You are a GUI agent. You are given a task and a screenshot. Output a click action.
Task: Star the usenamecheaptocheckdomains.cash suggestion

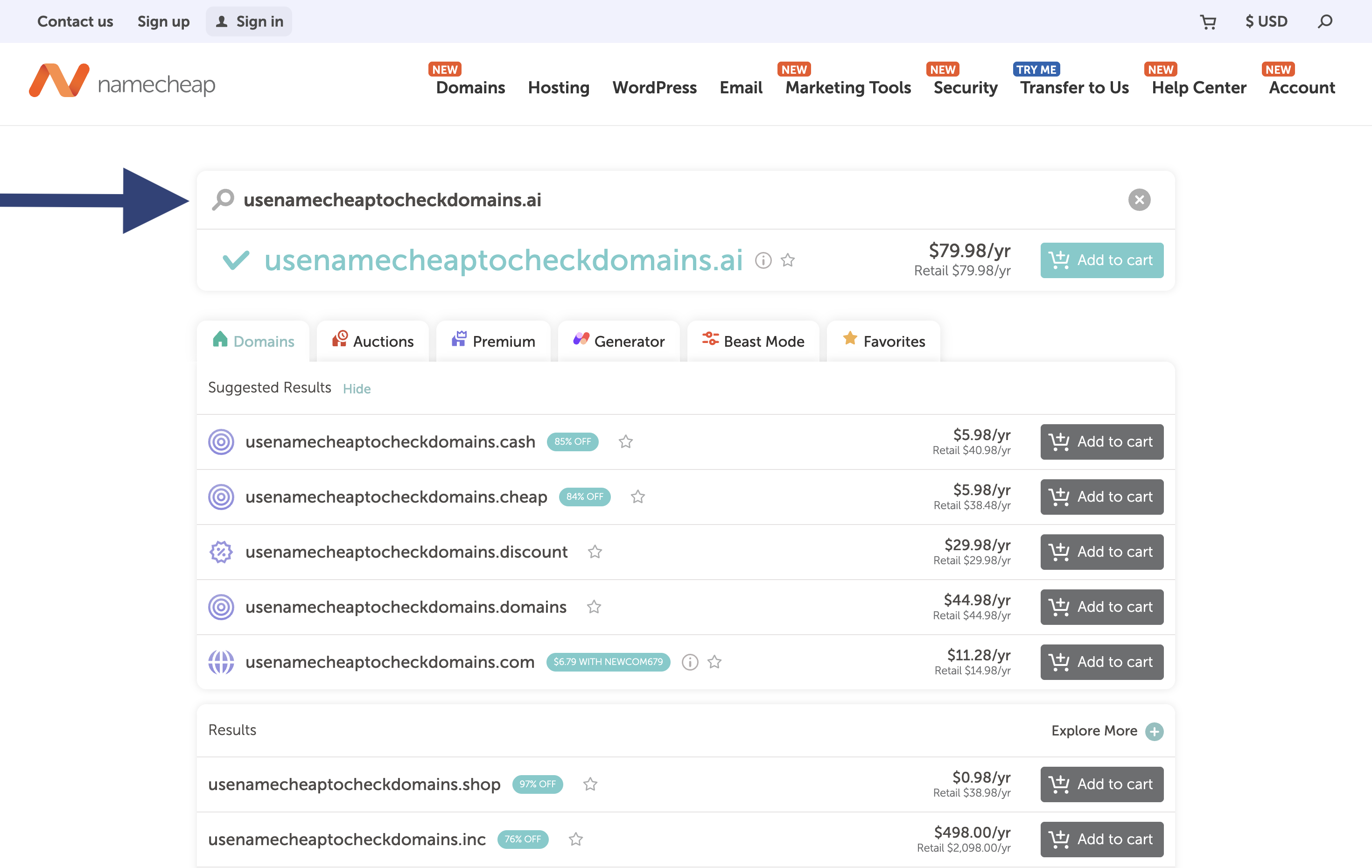click(x=625, y=441)
